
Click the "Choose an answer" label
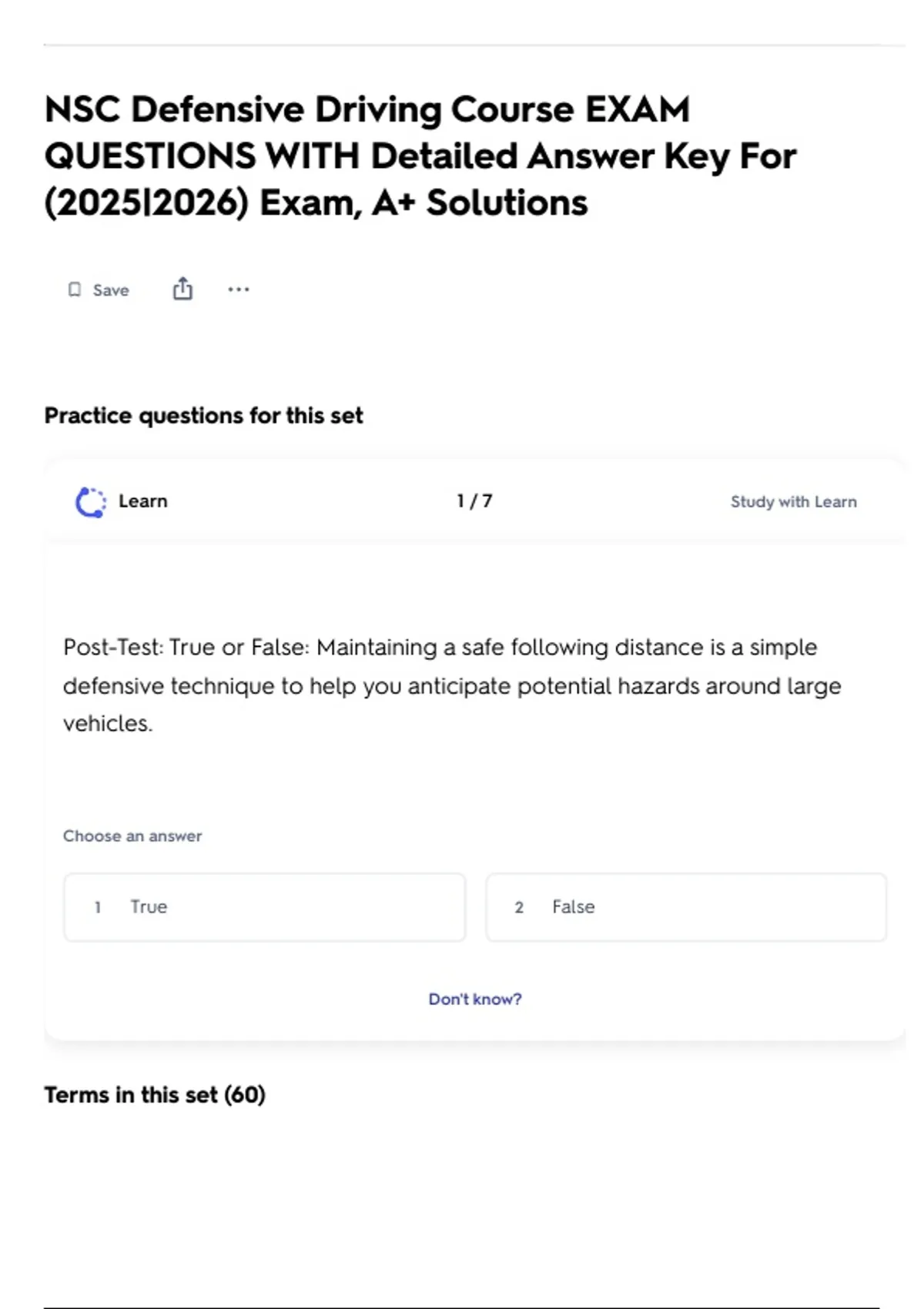point(132,836)
